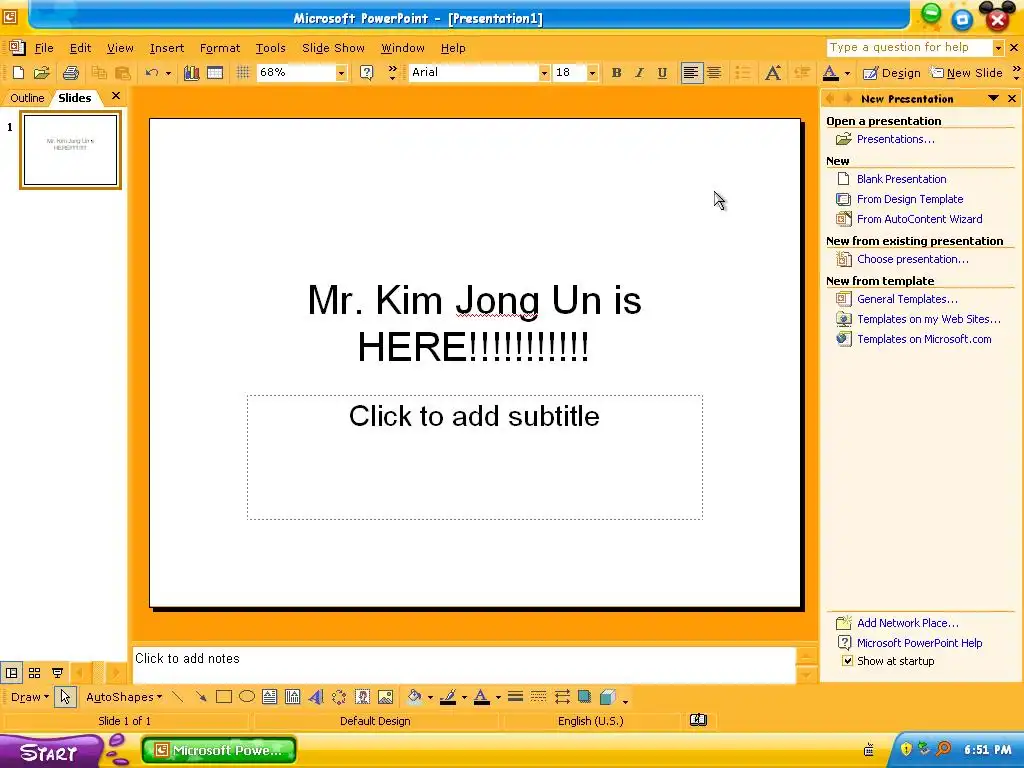Select Objects arrow tool
Screen dimensions: 1024x768
(65, 697)
